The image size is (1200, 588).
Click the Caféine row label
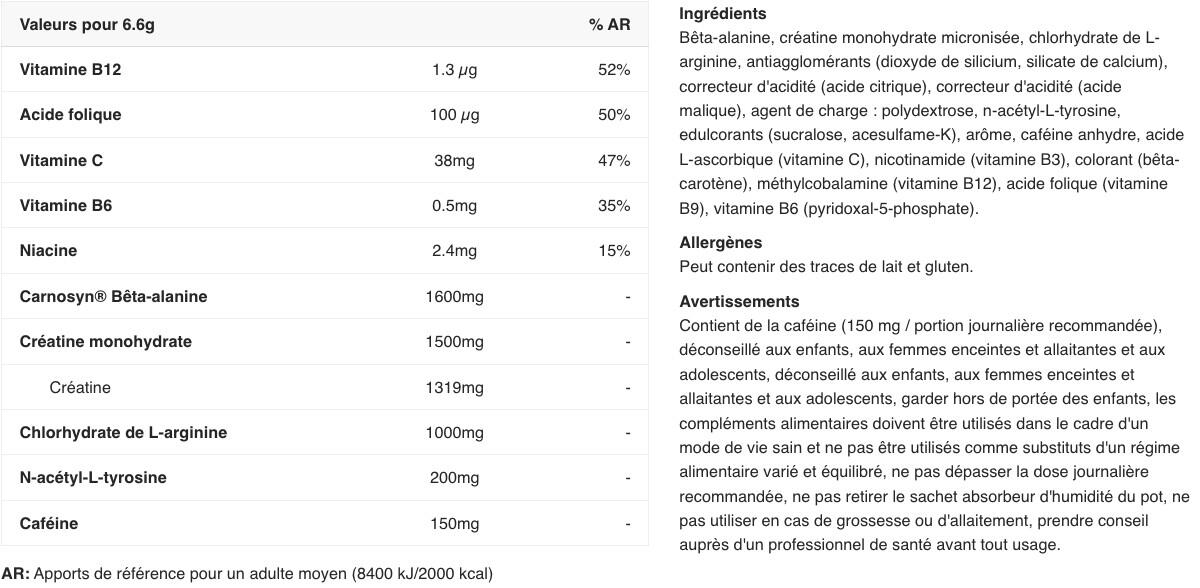click(x=49, y=523)
